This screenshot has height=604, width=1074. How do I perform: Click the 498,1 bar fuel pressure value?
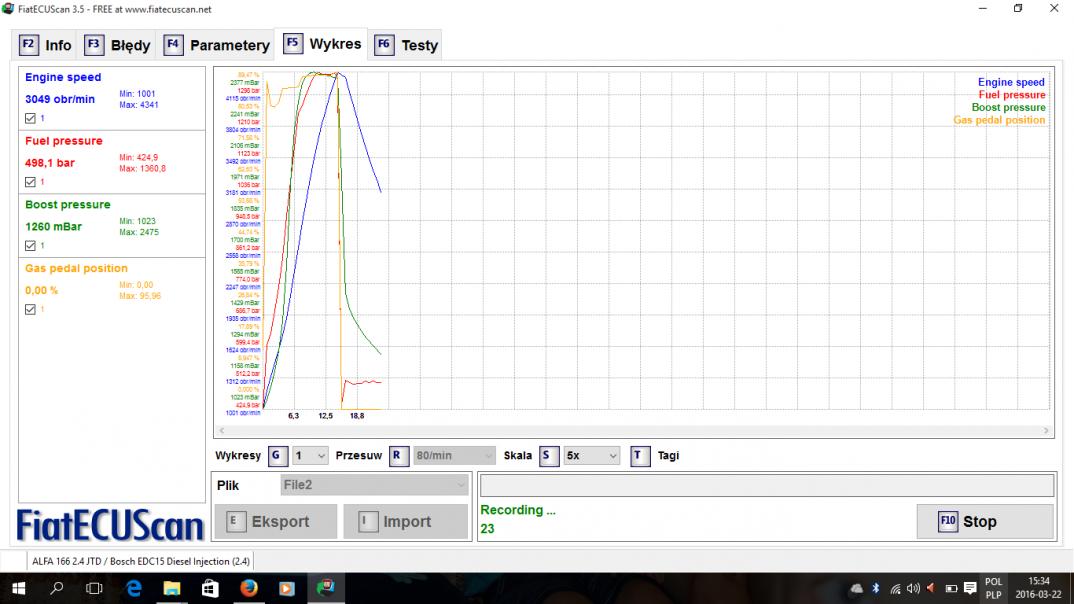click(x=50, y=163)
